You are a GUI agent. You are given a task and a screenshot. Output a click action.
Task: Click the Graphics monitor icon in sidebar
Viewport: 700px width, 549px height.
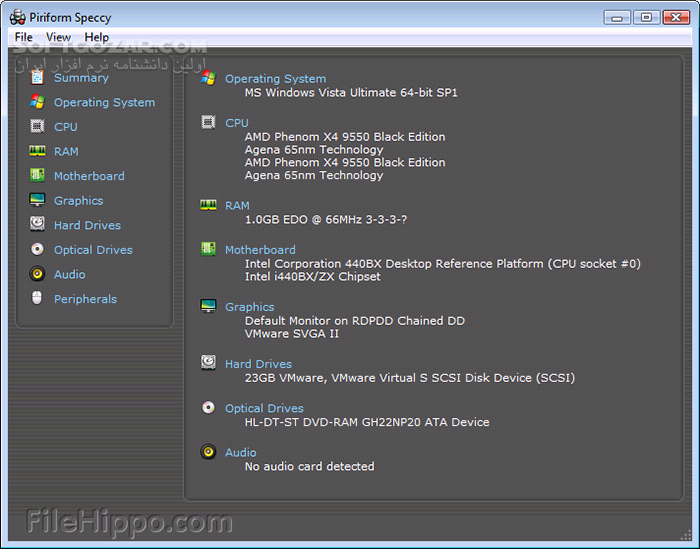coord(37,200)
